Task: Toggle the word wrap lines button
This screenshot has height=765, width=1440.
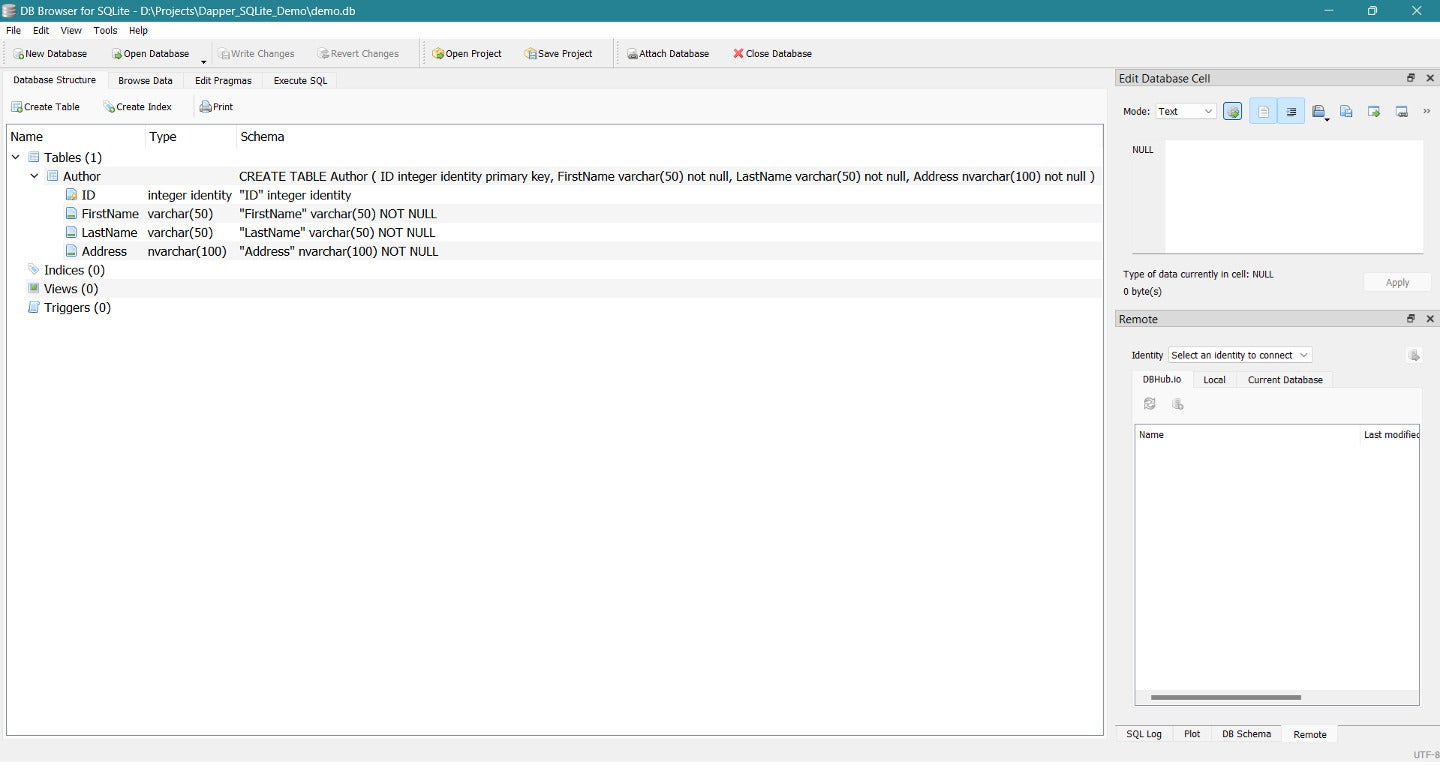Action: point(1291,112)
